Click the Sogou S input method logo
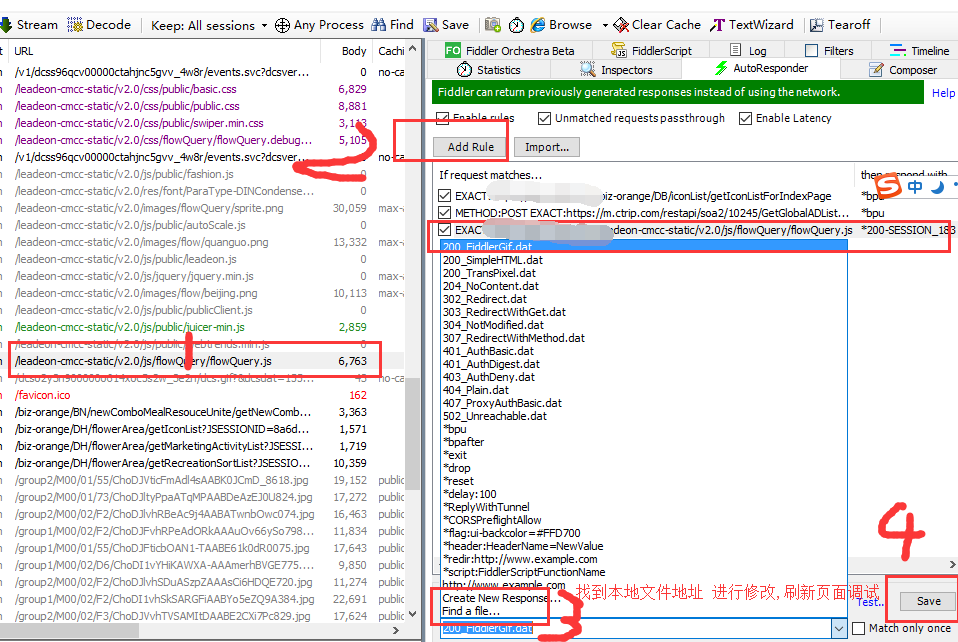The width and height of the screenshot is (958, 642). pos(888,186)
